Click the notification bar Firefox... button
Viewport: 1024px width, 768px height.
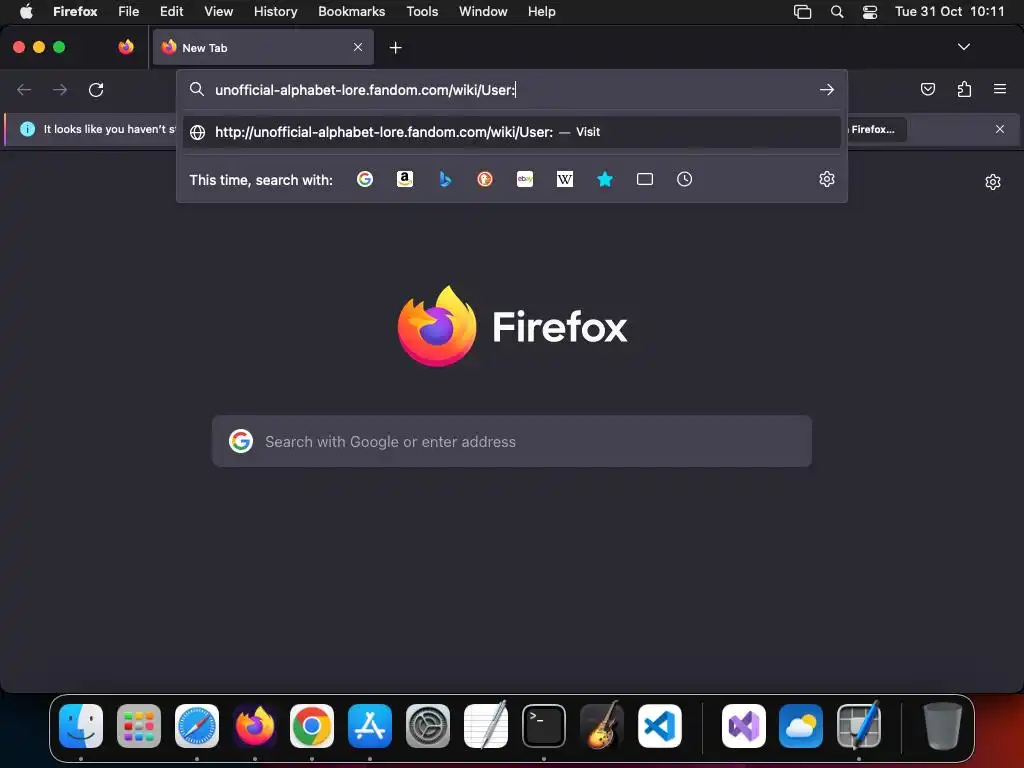(875, 129)
